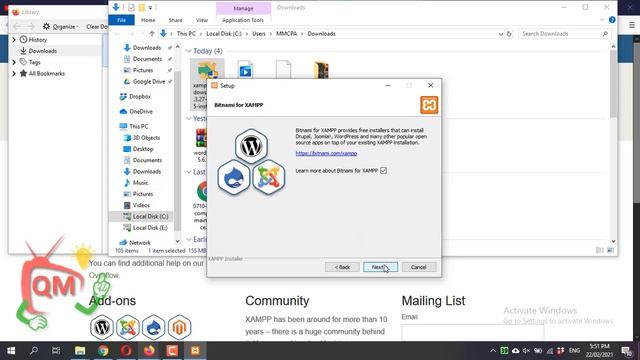Expand History in the Firefox Library
This screenshot has height=360, width=640.
[14, 40]
